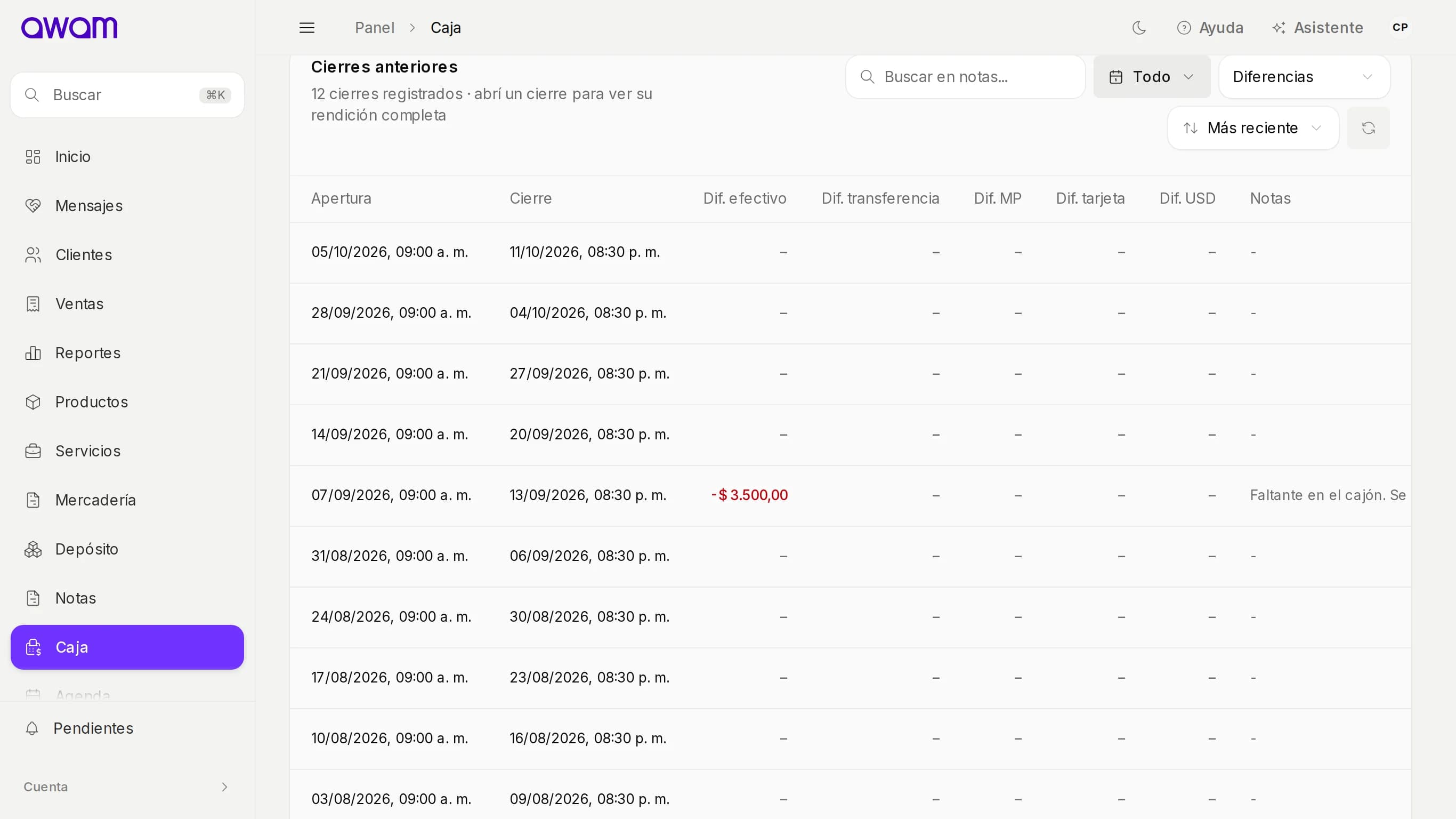Click Panel breadcrumb link
Viewport: 1456px width, 819px height.
tap(374, 28)
